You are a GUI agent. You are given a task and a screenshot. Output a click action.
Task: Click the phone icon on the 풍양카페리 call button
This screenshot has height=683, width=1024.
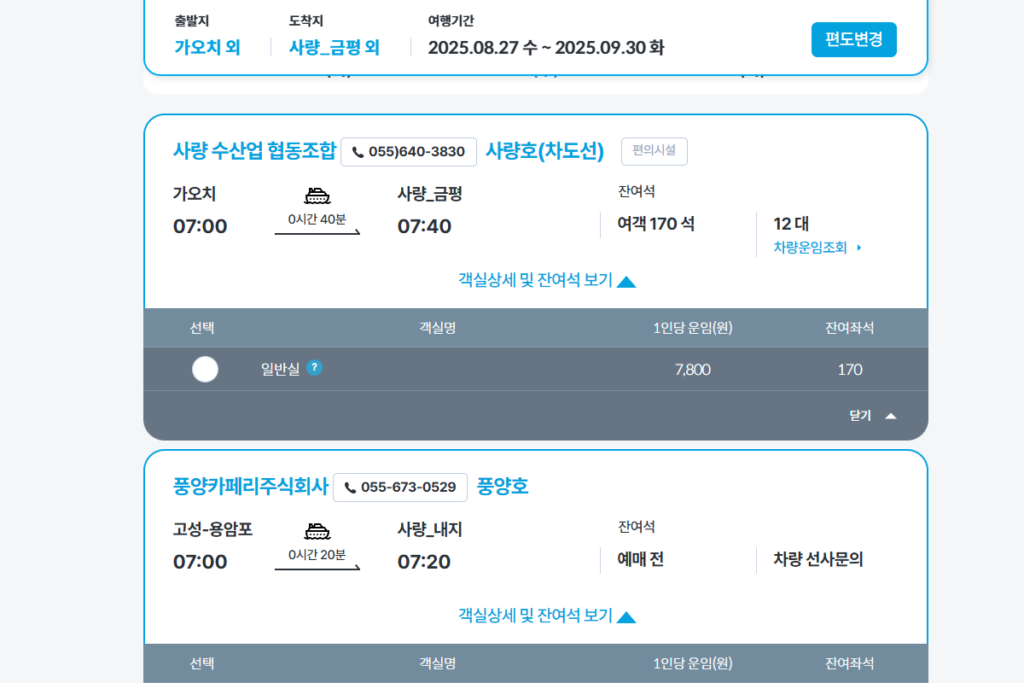point(349,488)
